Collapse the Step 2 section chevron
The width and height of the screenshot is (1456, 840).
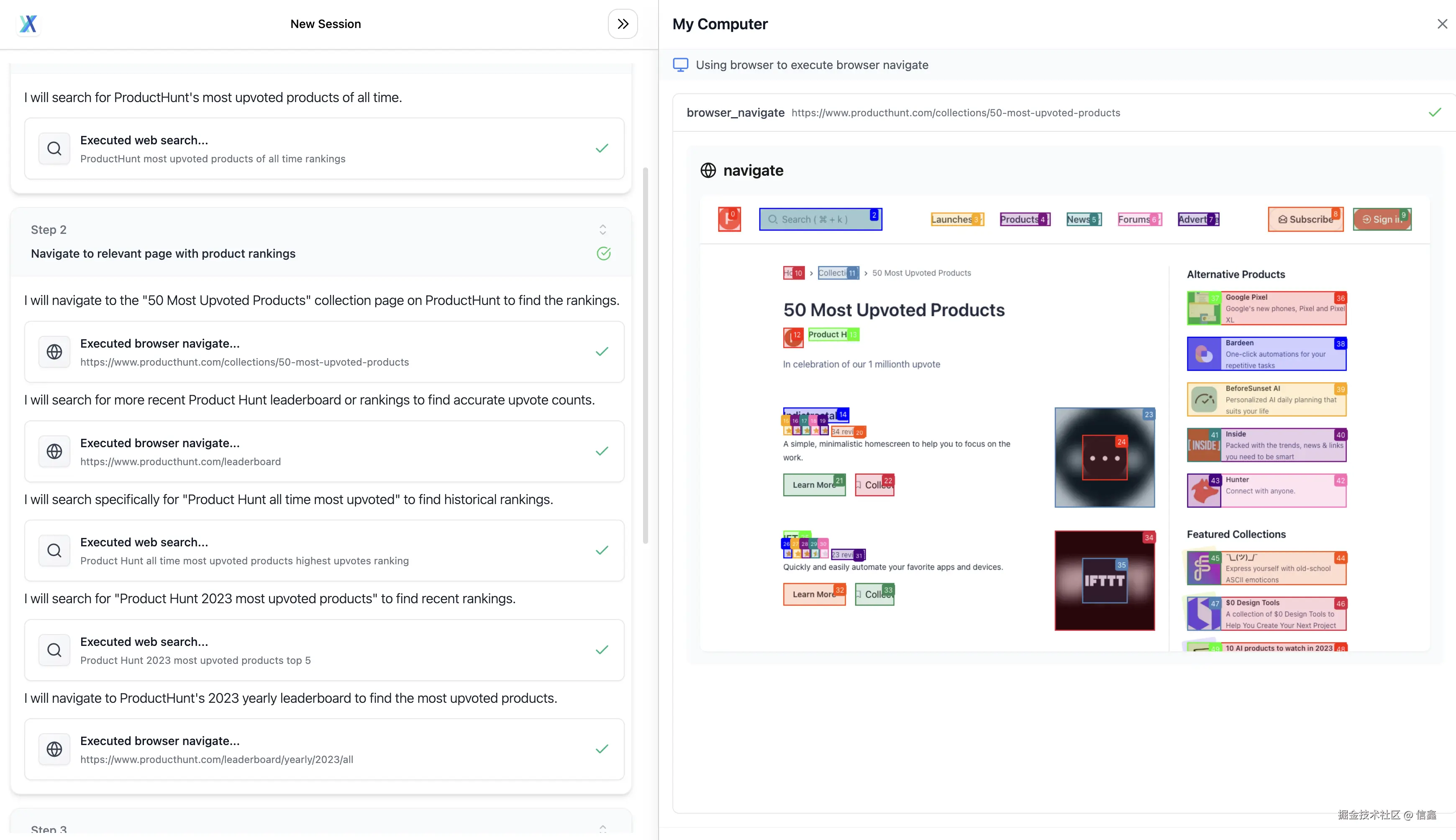point(603,230)
